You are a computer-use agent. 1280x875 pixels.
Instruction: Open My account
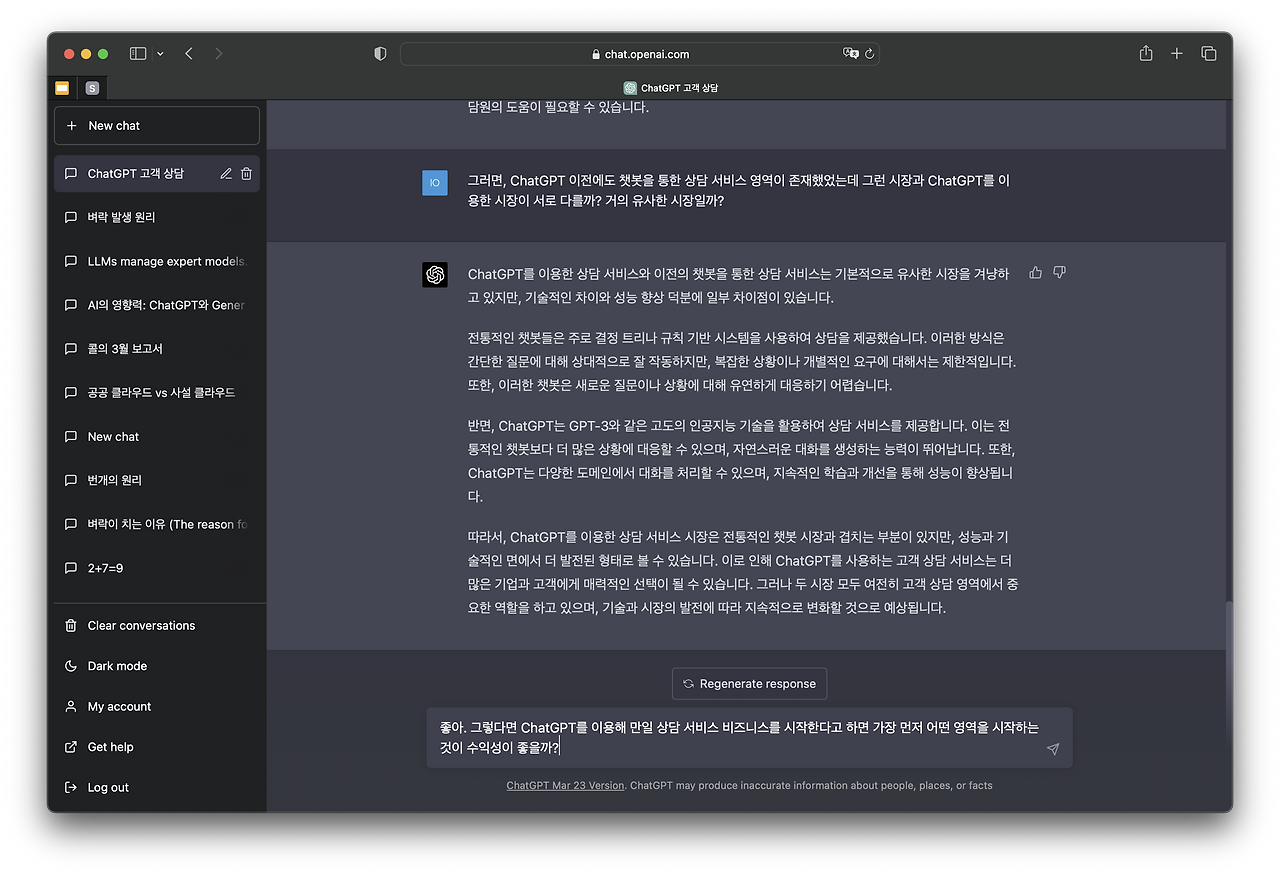tap(118, 706)
